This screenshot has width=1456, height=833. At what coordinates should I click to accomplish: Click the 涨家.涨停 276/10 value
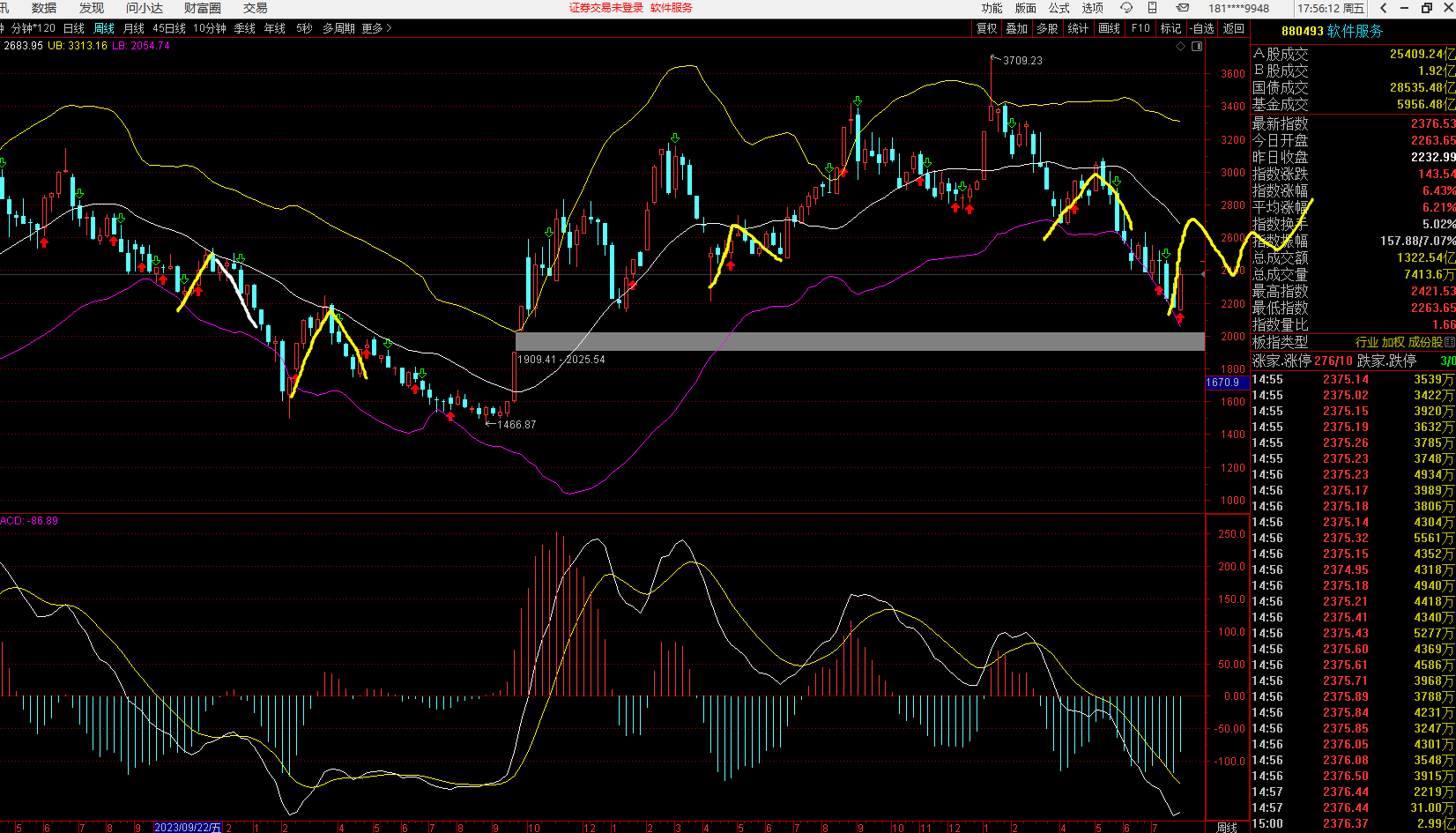pos(1333,361)
